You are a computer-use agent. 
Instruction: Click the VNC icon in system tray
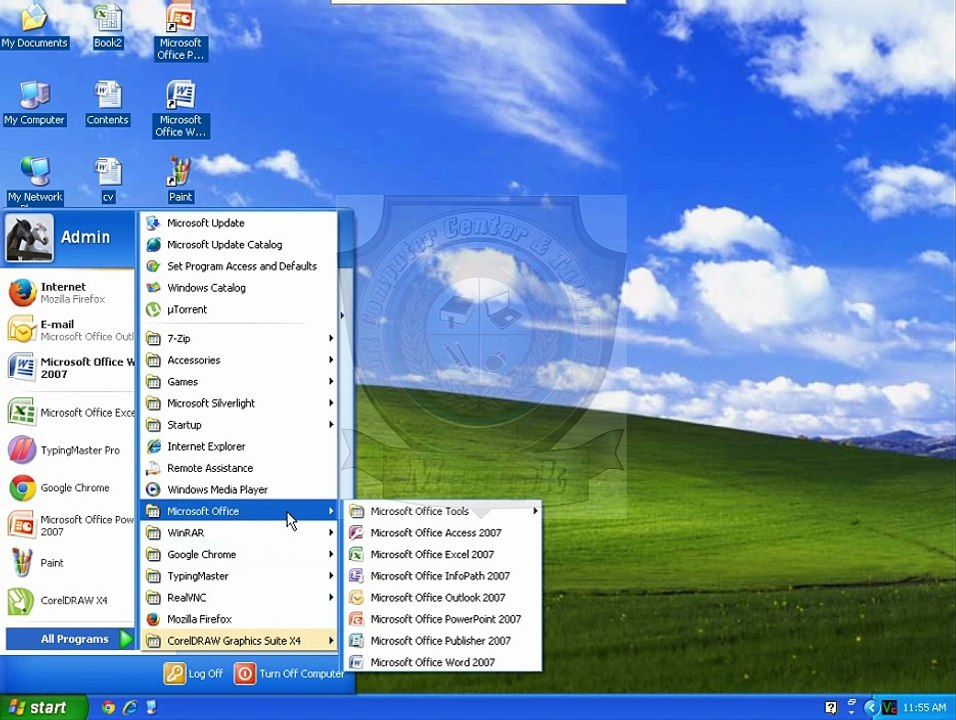890,707
